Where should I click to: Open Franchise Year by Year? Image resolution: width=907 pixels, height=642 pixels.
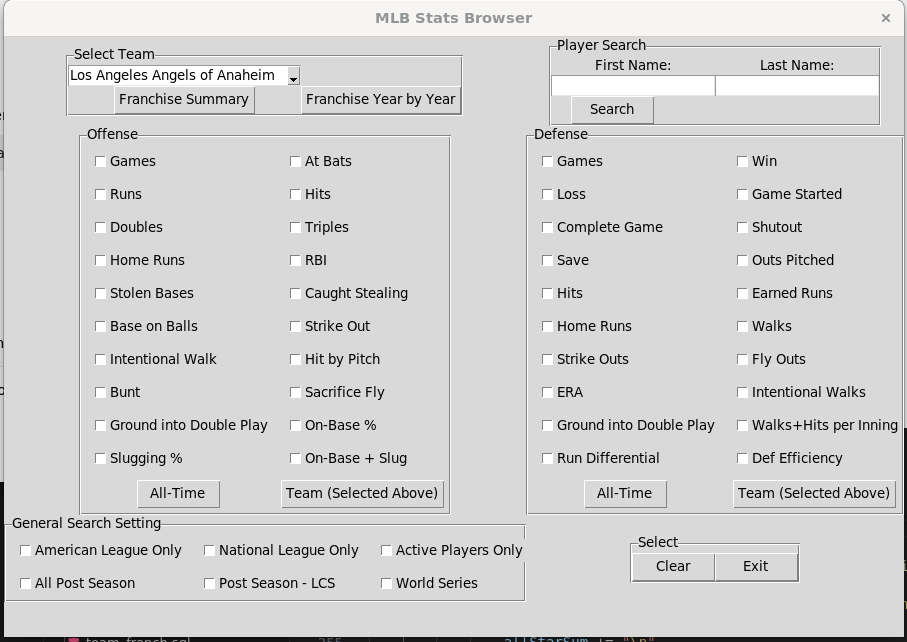[x=381, y=99]
